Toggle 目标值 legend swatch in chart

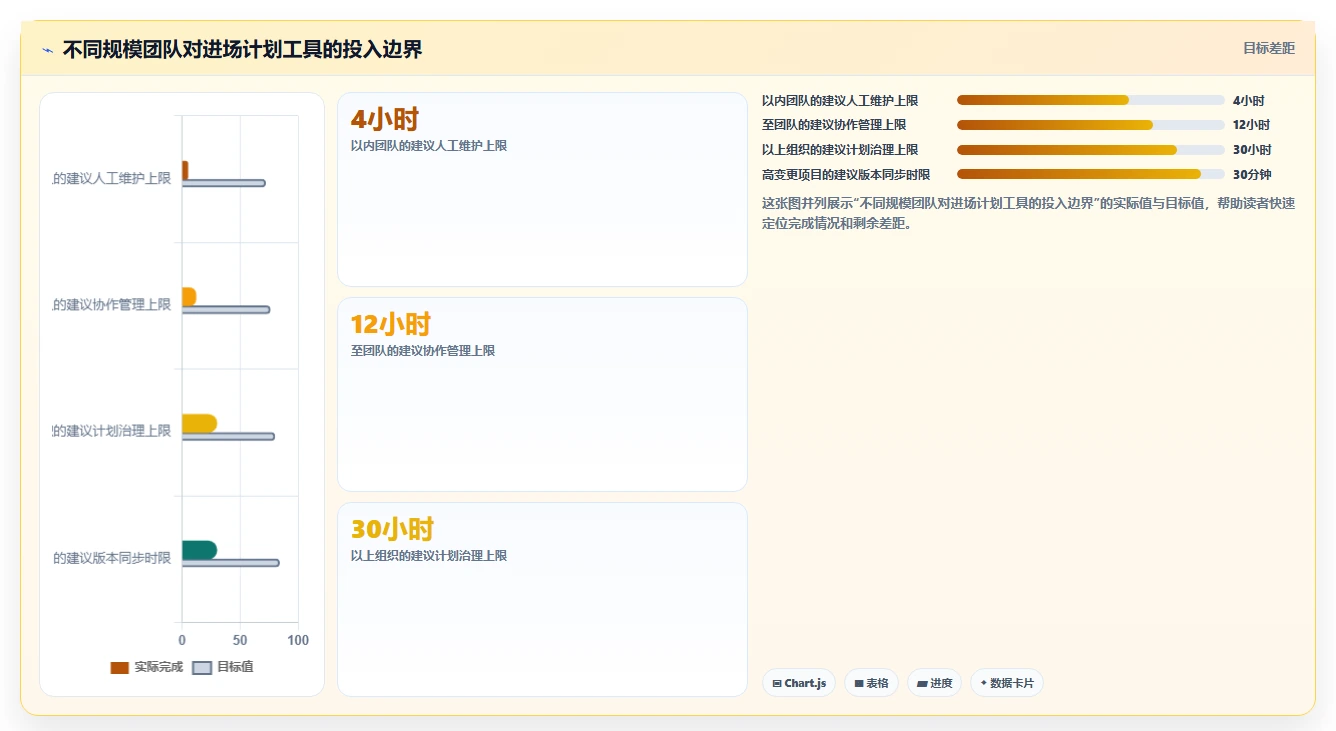202,667
